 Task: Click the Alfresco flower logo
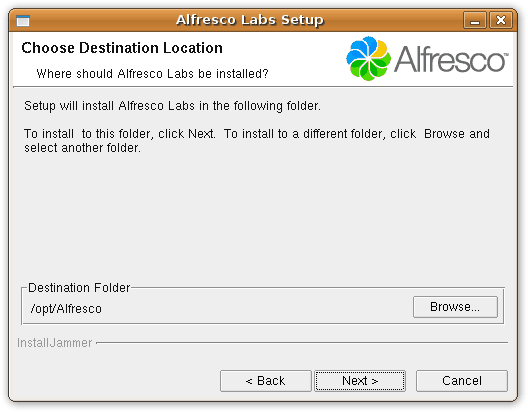368,59
